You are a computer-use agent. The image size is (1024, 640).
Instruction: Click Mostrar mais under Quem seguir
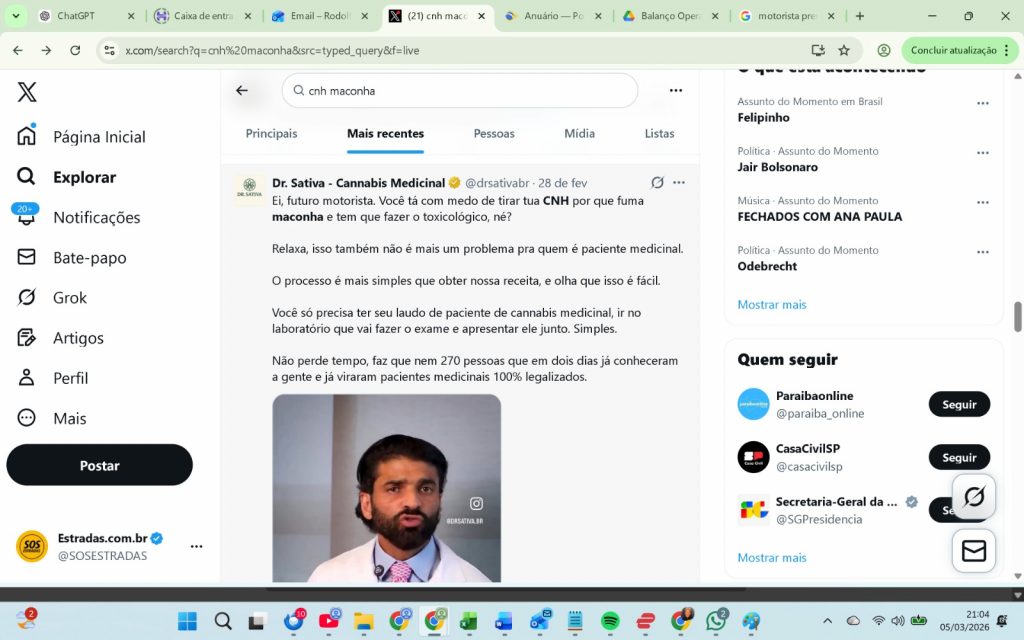tap(772, 558)
